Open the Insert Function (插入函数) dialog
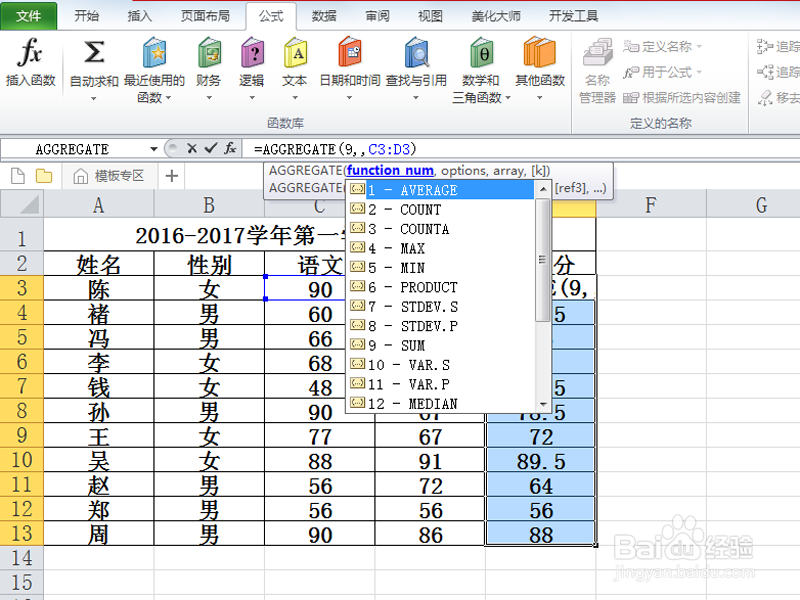Screen dimensions: 800x600 click(31, 61)
